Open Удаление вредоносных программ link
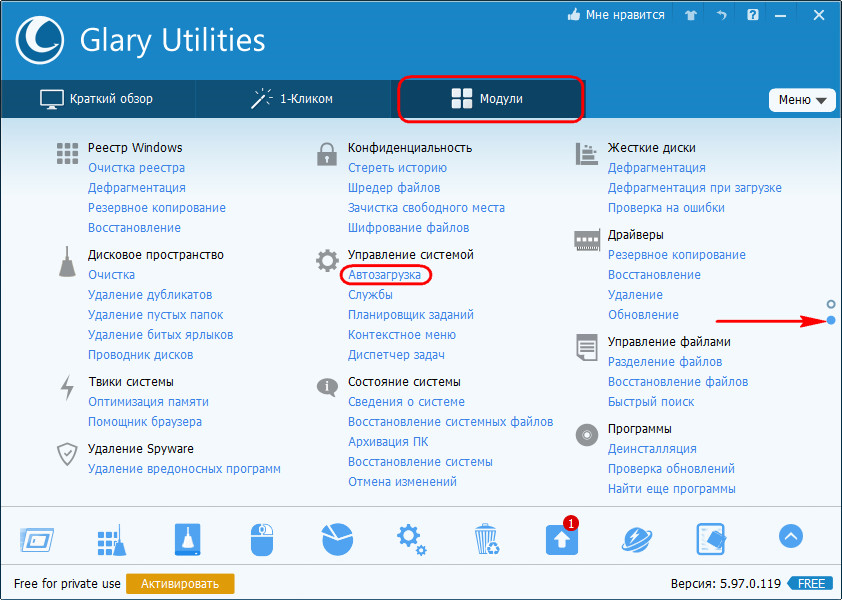Screen dimensions: 842x600 coord(184,469)
